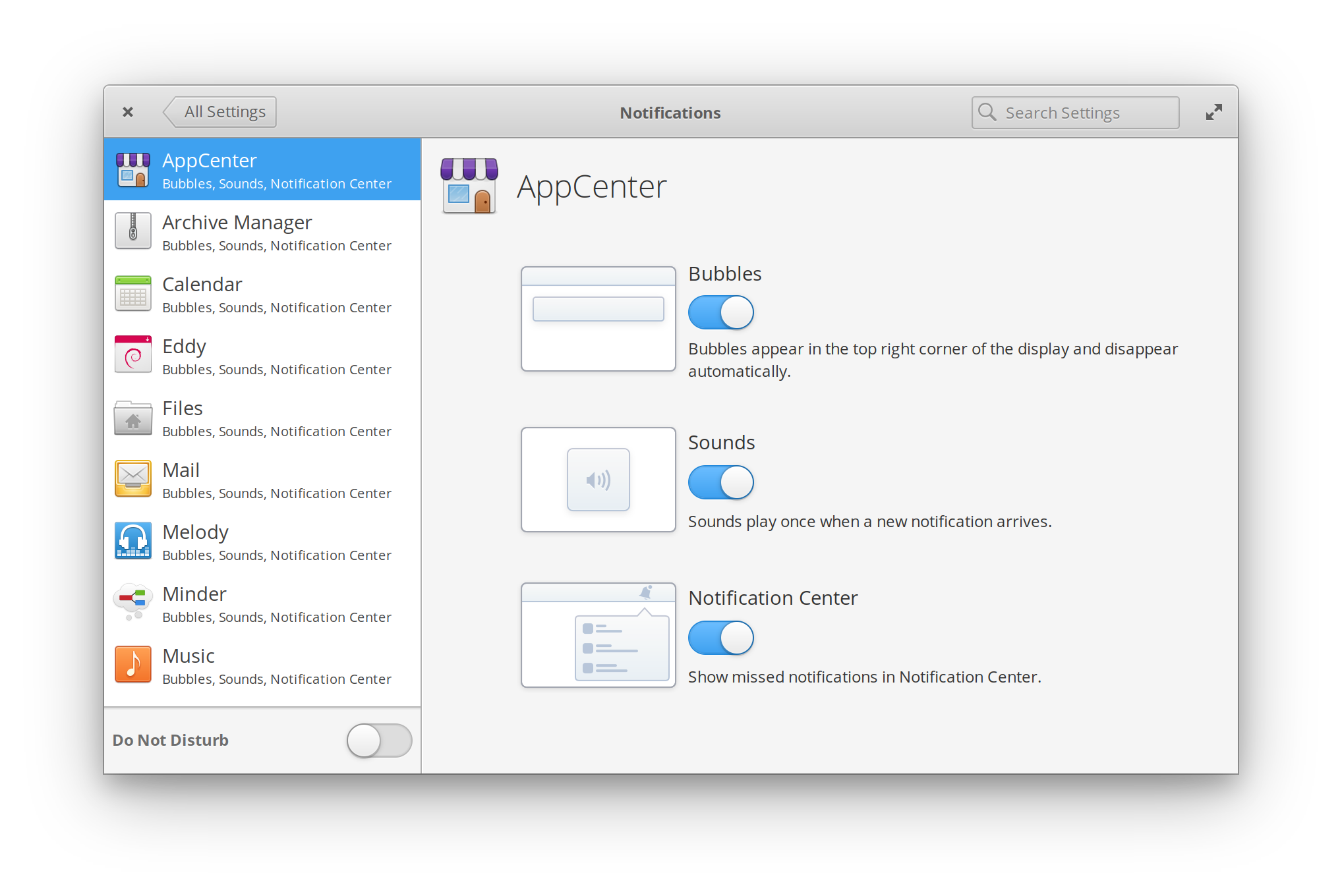Select the AppCenter entry in sidebar

click(262, 170)
